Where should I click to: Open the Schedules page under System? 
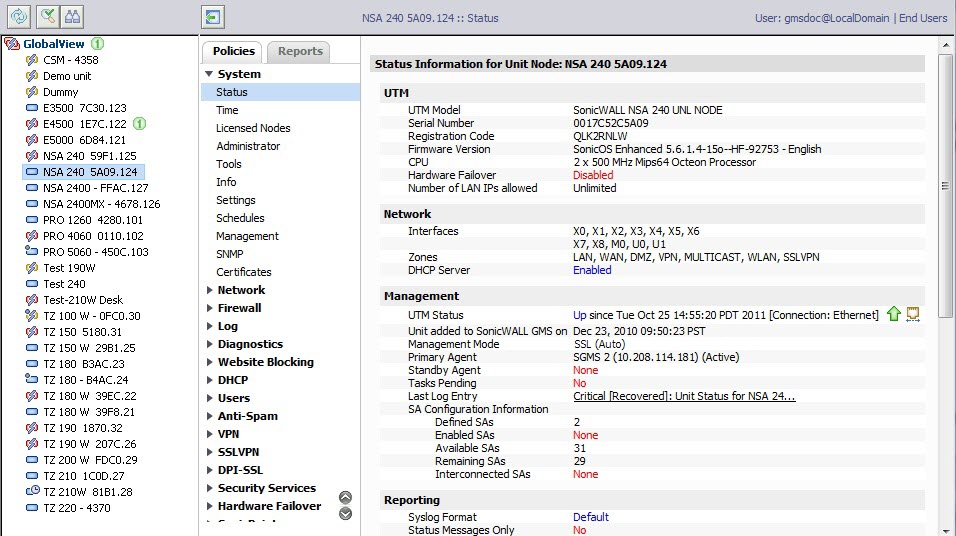tap(240, 218)
